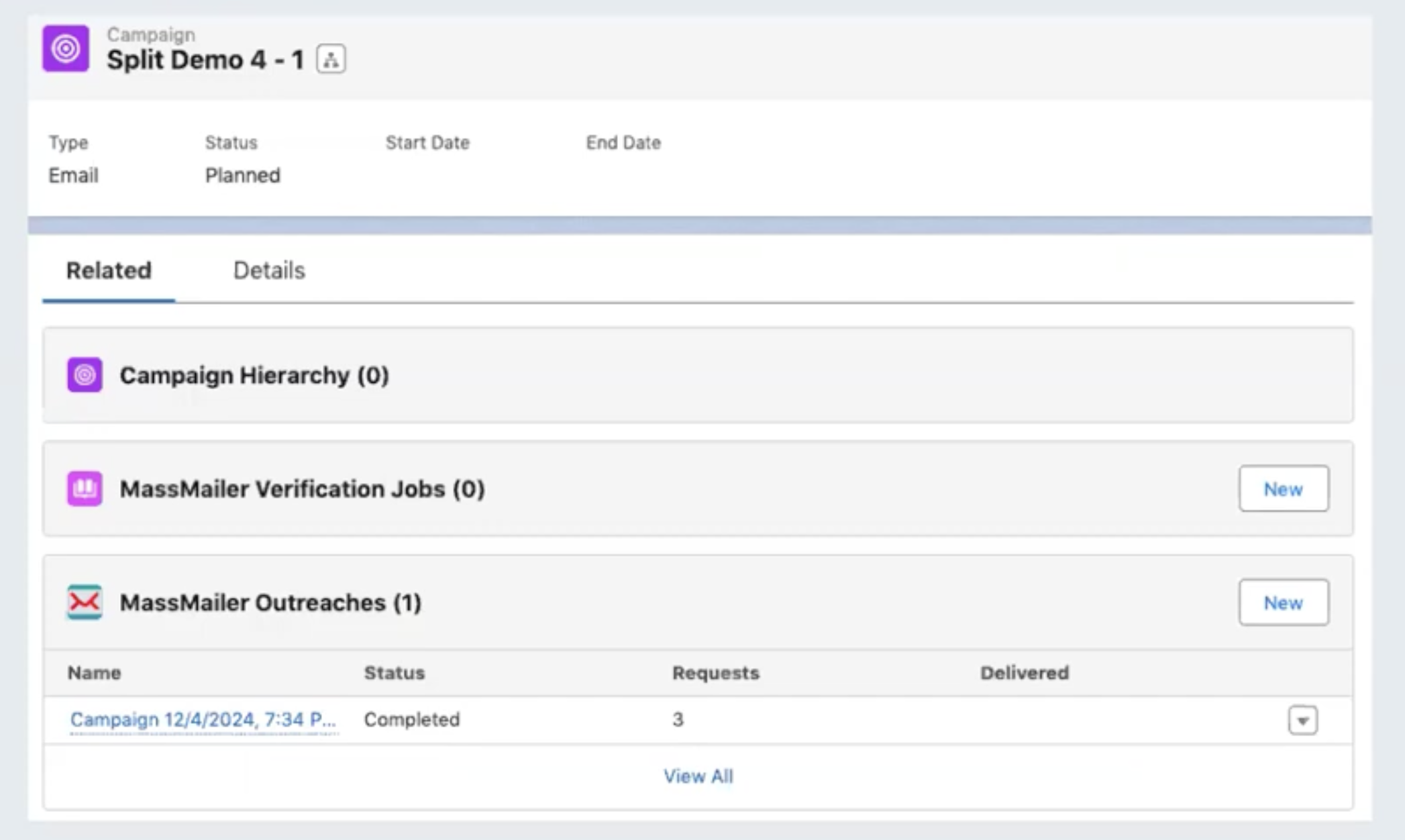Open the Campaign Hierarchy (0) related list
1405x840 pixels.
[x=254, y=375]
